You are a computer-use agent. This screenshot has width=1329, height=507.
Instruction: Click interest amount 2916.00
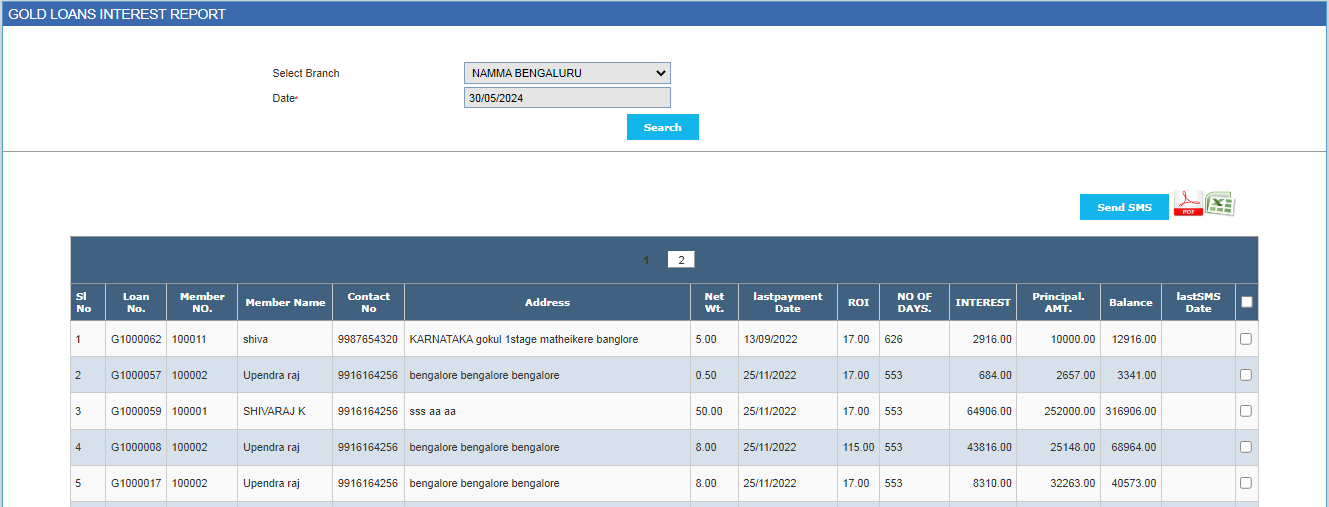click(992, 339)
